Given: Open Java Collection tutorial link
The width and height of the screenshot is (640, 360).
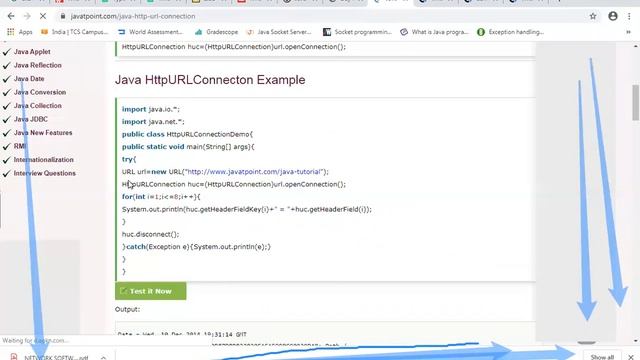Looking at the screenshot, I should coord(38,106).
